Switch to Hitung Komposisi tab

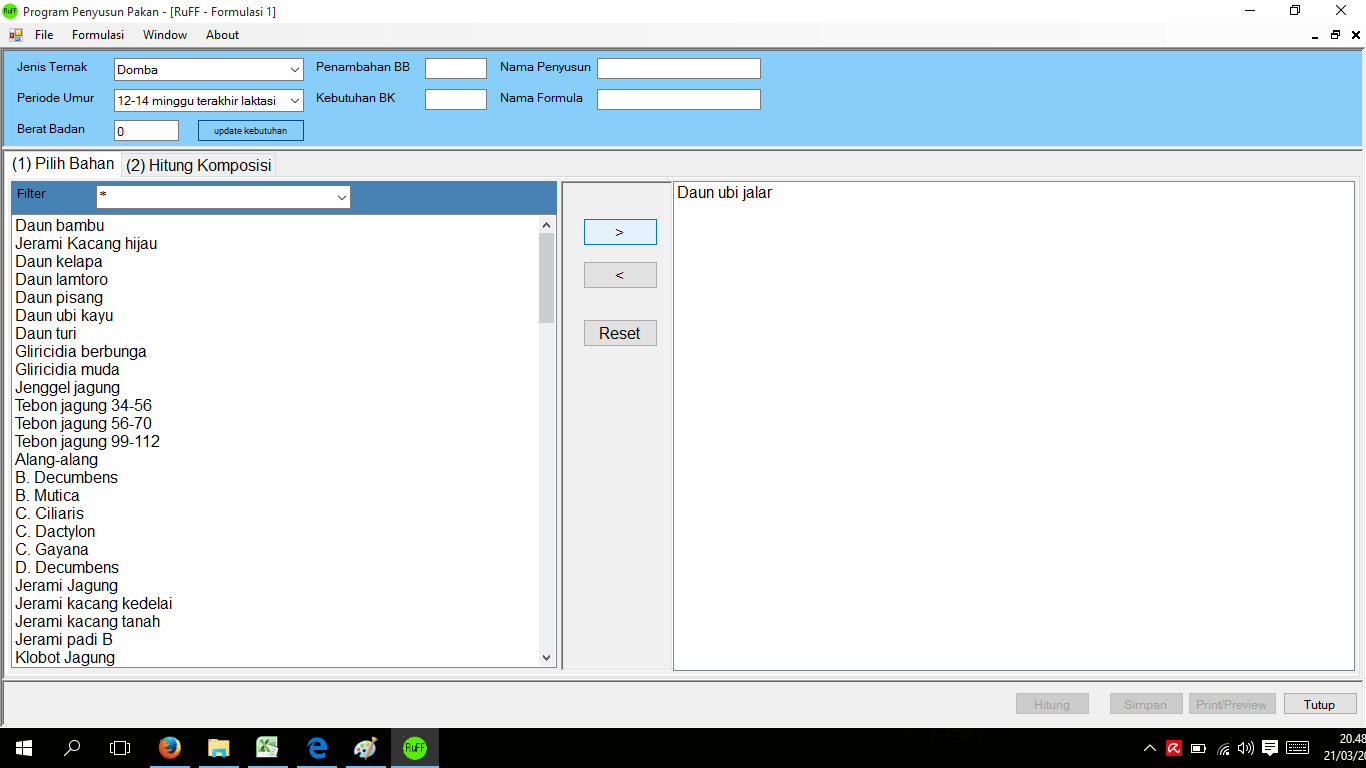pyautogui.click(x=198, y=166)
